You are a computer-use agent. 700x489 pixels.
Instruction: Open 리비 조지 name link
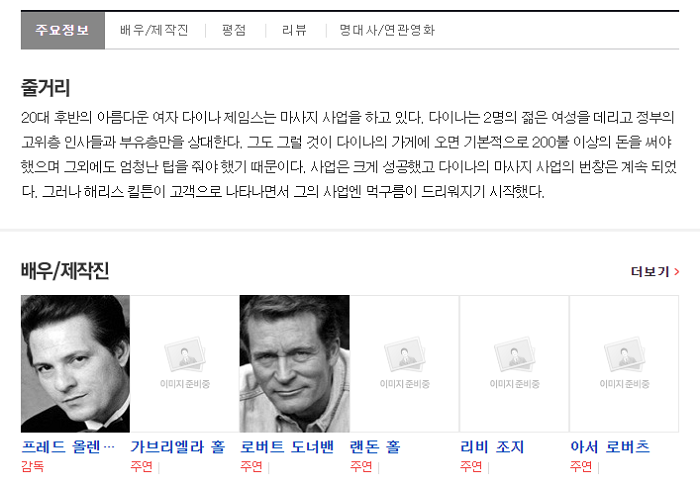click(492, 447)
